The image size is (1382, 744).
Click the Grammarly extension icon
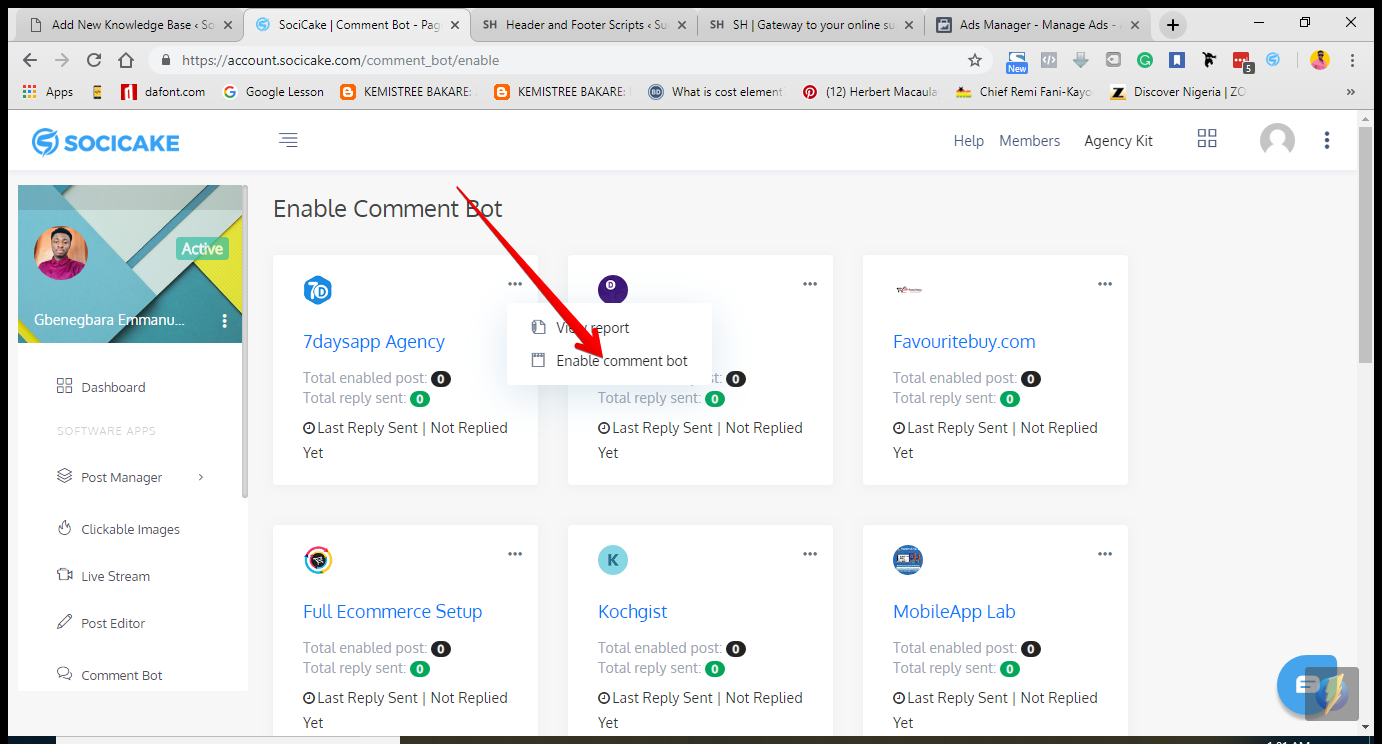click(1145, 60)
